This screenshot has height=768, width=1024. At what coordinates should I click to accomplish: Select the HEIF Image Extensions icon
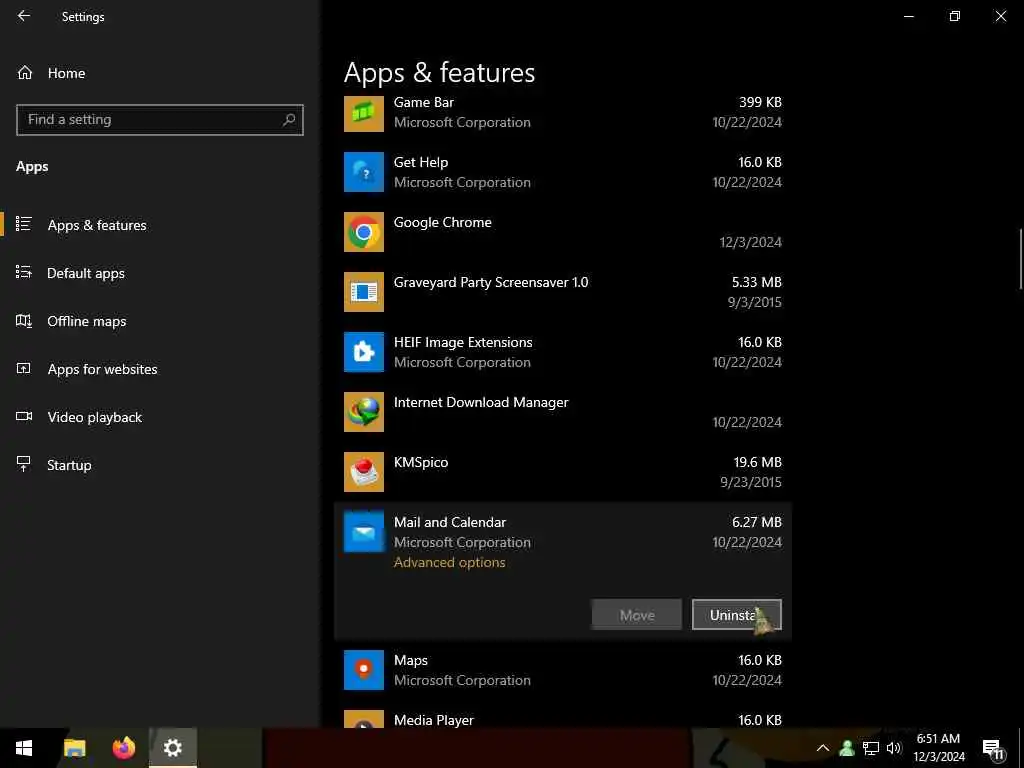(364, 352)
